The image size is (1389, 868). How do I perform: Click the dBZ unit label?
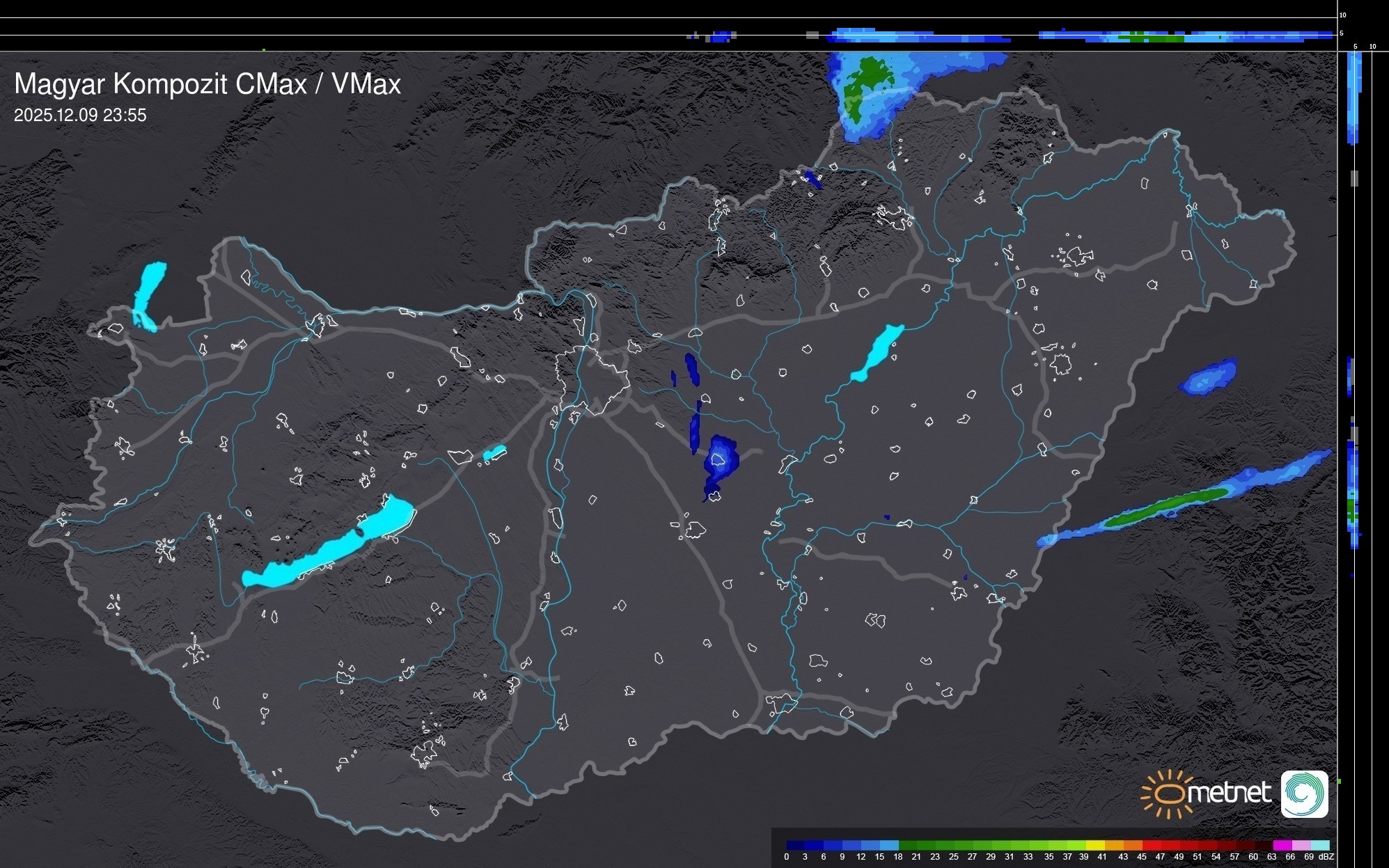1326,857
